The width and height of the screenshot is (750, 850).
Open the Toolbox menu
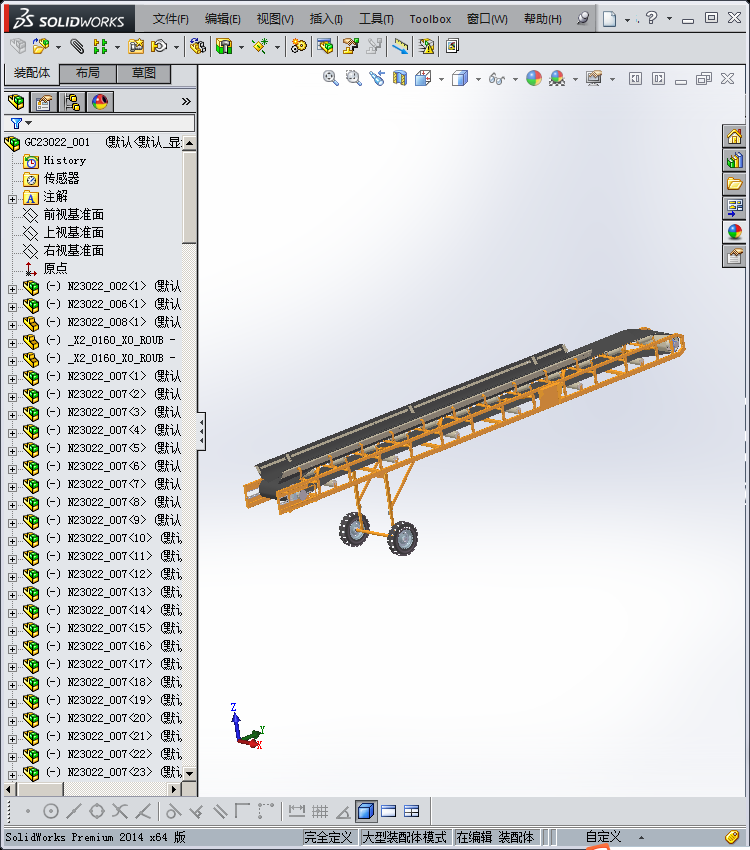coord(430,19)
